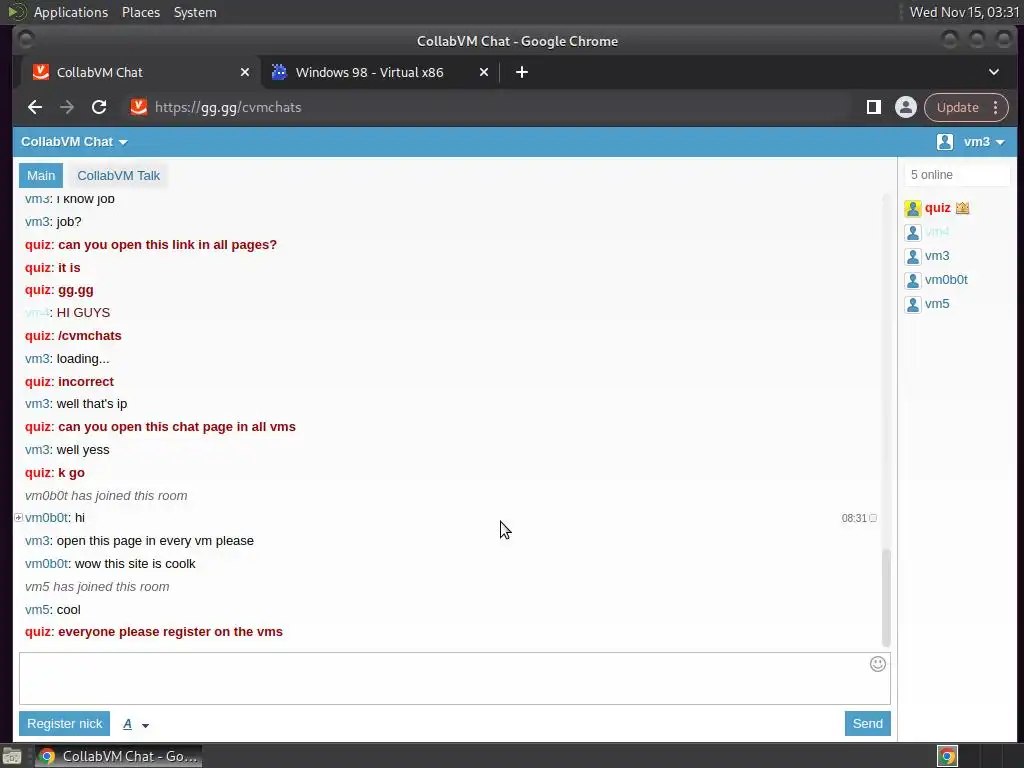Click vm3's avatar in user list
The height and width of the screenshot is (768, 1024).
point(912,257)
